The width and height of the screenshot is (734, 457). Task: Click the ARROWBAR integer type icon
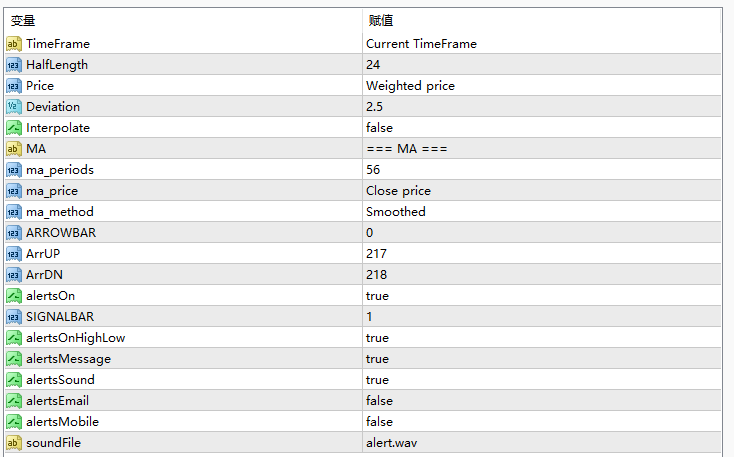click(x=13, y=233)
